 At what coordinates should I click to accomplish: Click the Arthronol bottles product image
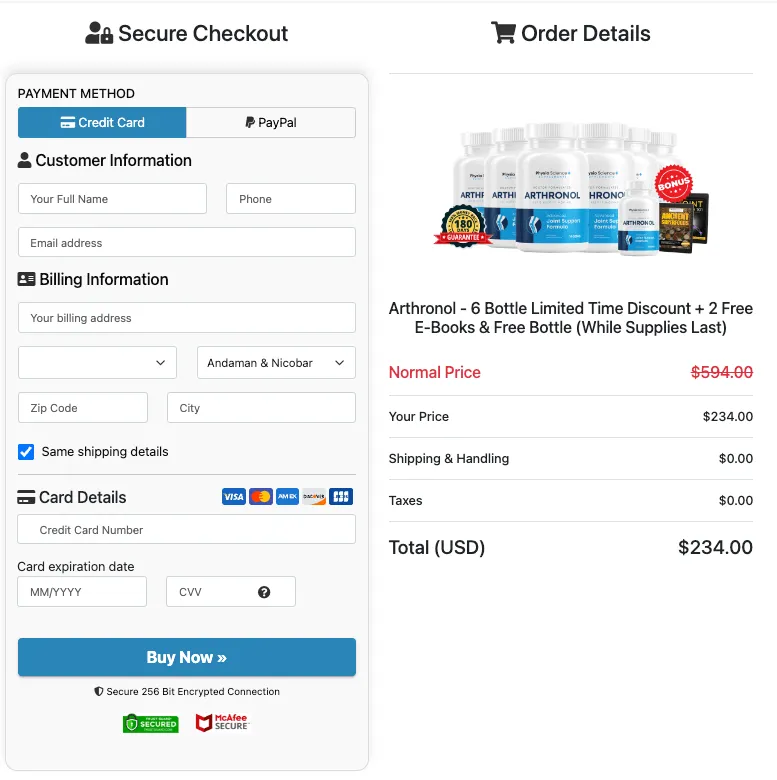pos(571,189)
